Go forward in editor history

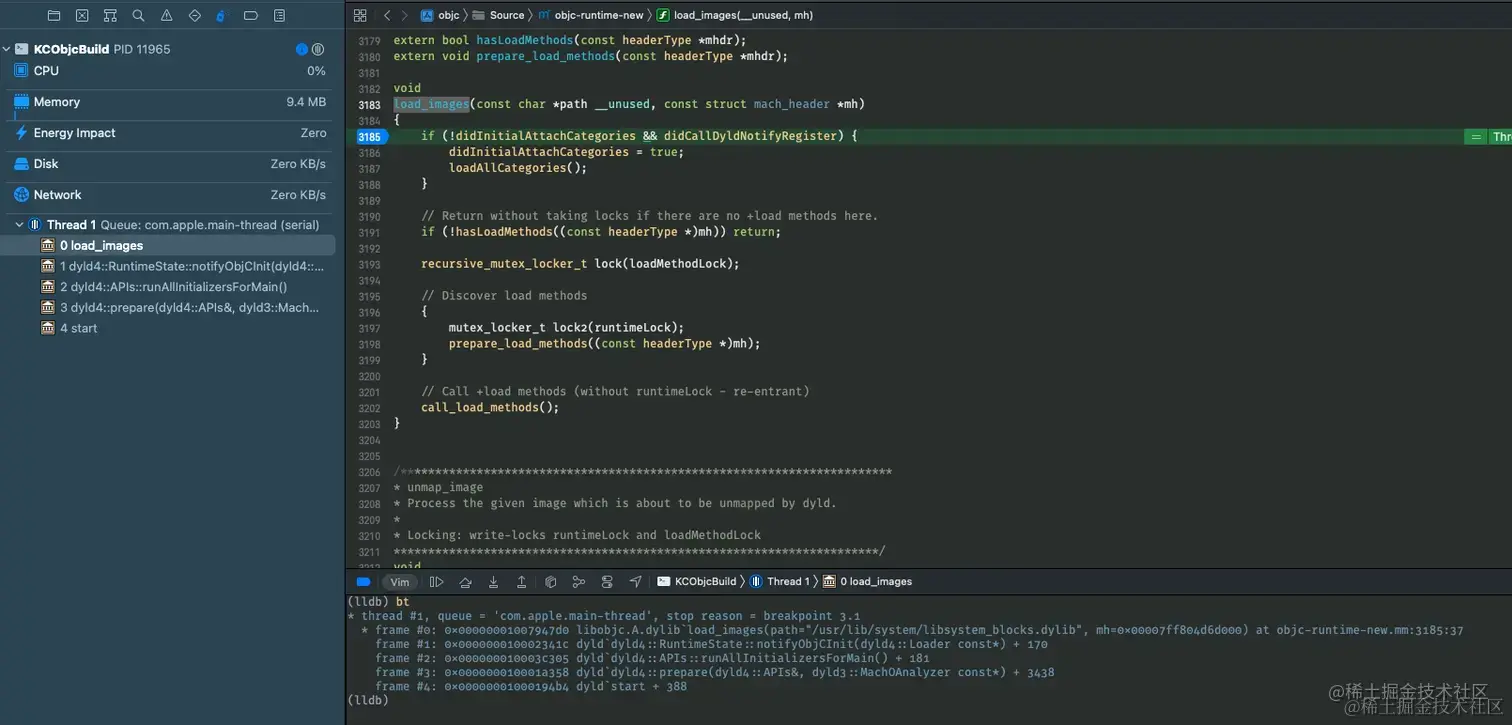click(404, 16)
